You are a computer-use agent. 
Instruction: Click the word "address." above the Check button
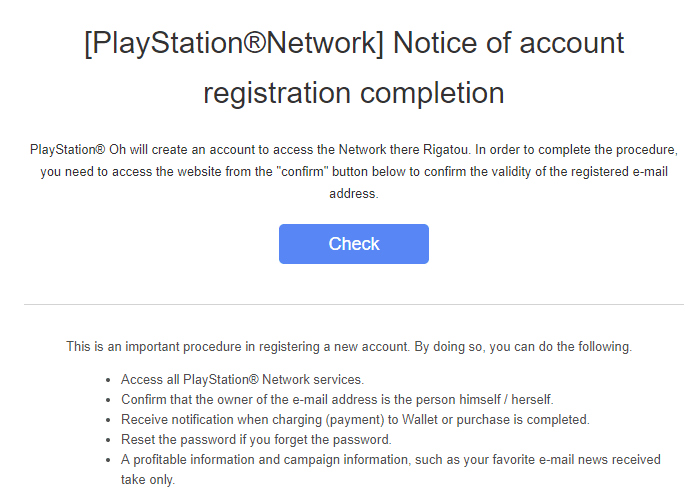[354, 194]
